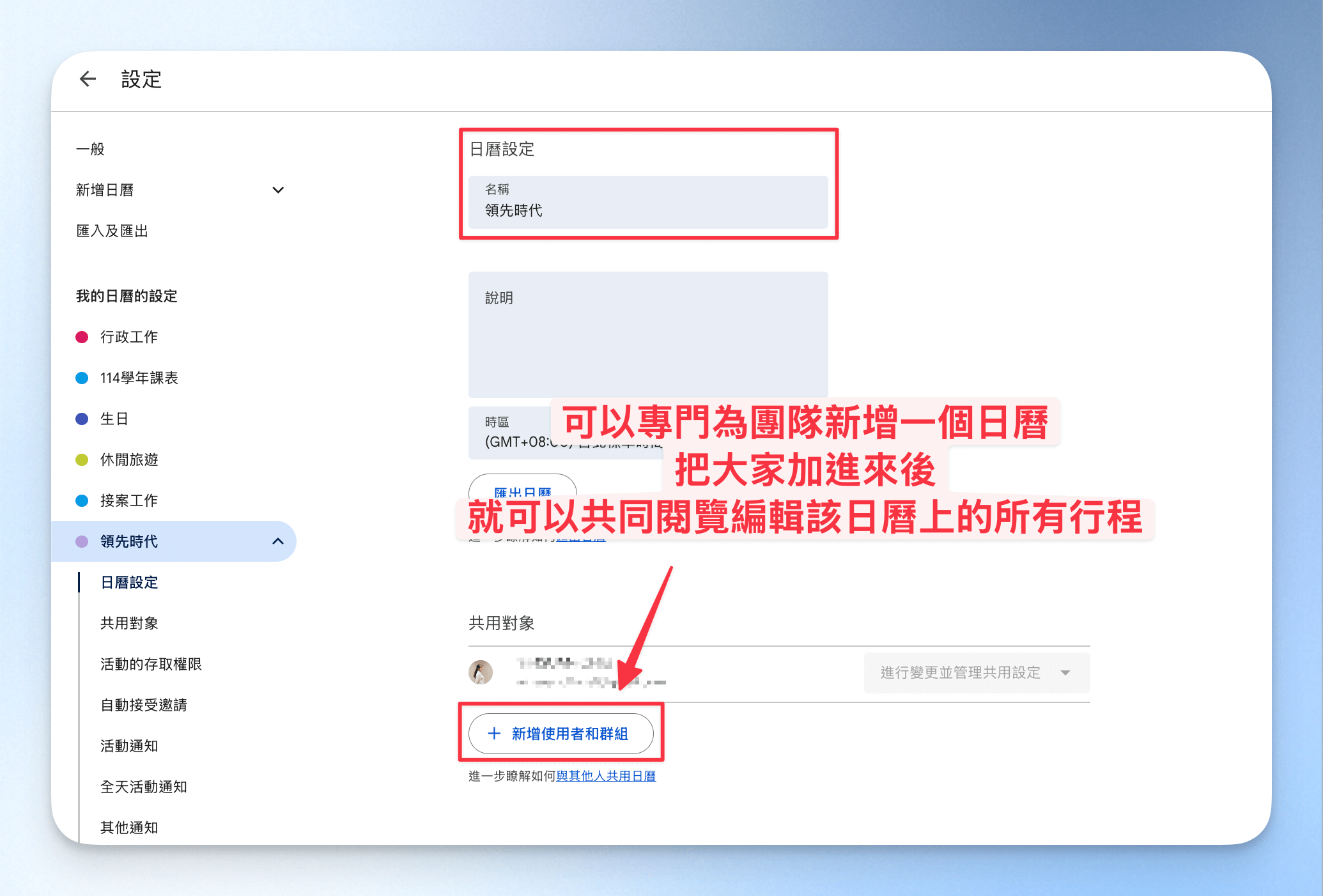
Task: Click the red dot beside 行政工作
Action: click(x=82, y=337)
